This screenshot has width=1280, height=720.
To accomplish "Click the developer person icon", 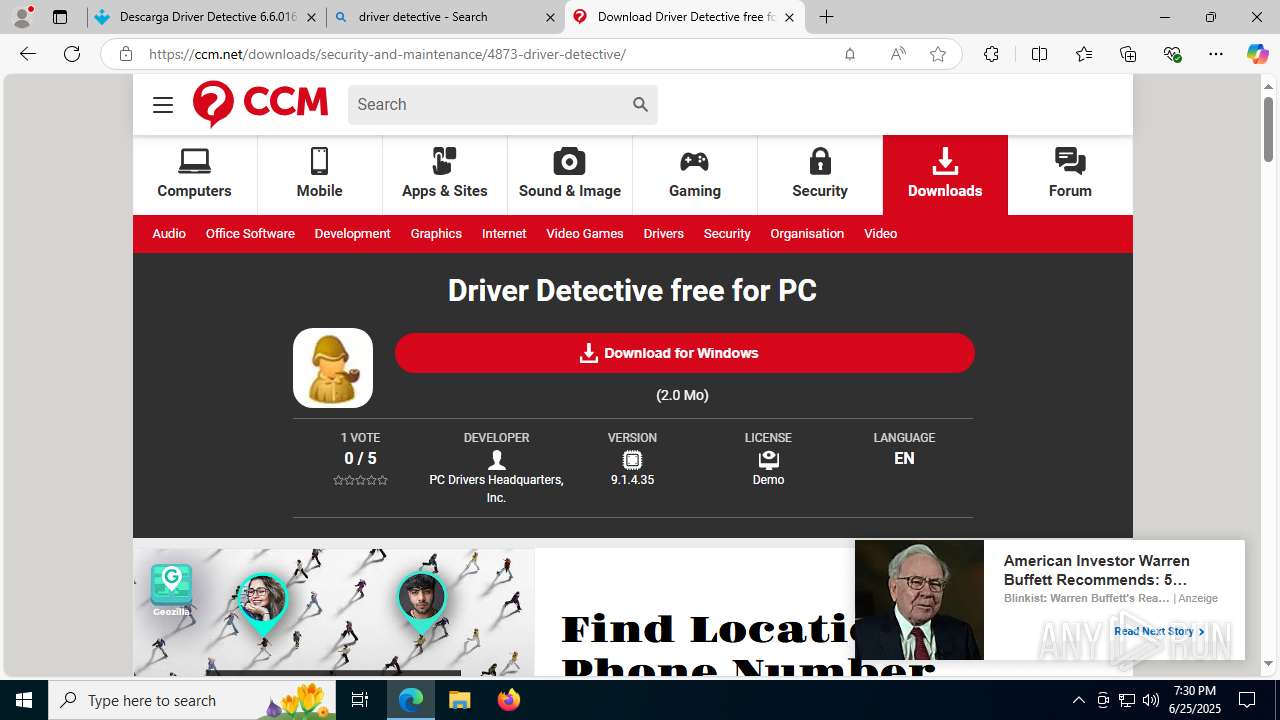I will click(x=496, y=460).
